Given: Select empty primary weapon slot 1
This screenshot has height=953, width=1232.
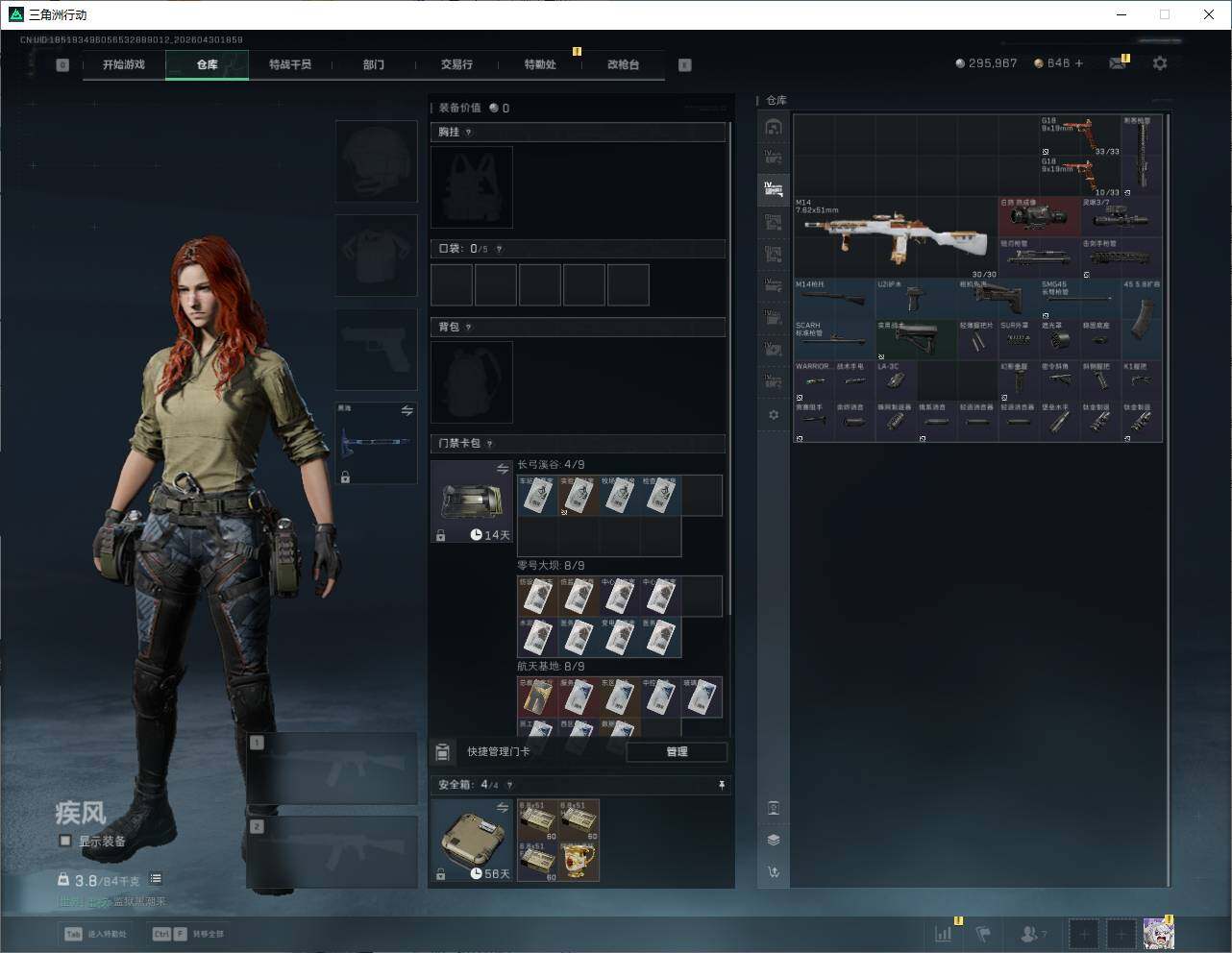Looking at the screenshot, I should point(333,769).
